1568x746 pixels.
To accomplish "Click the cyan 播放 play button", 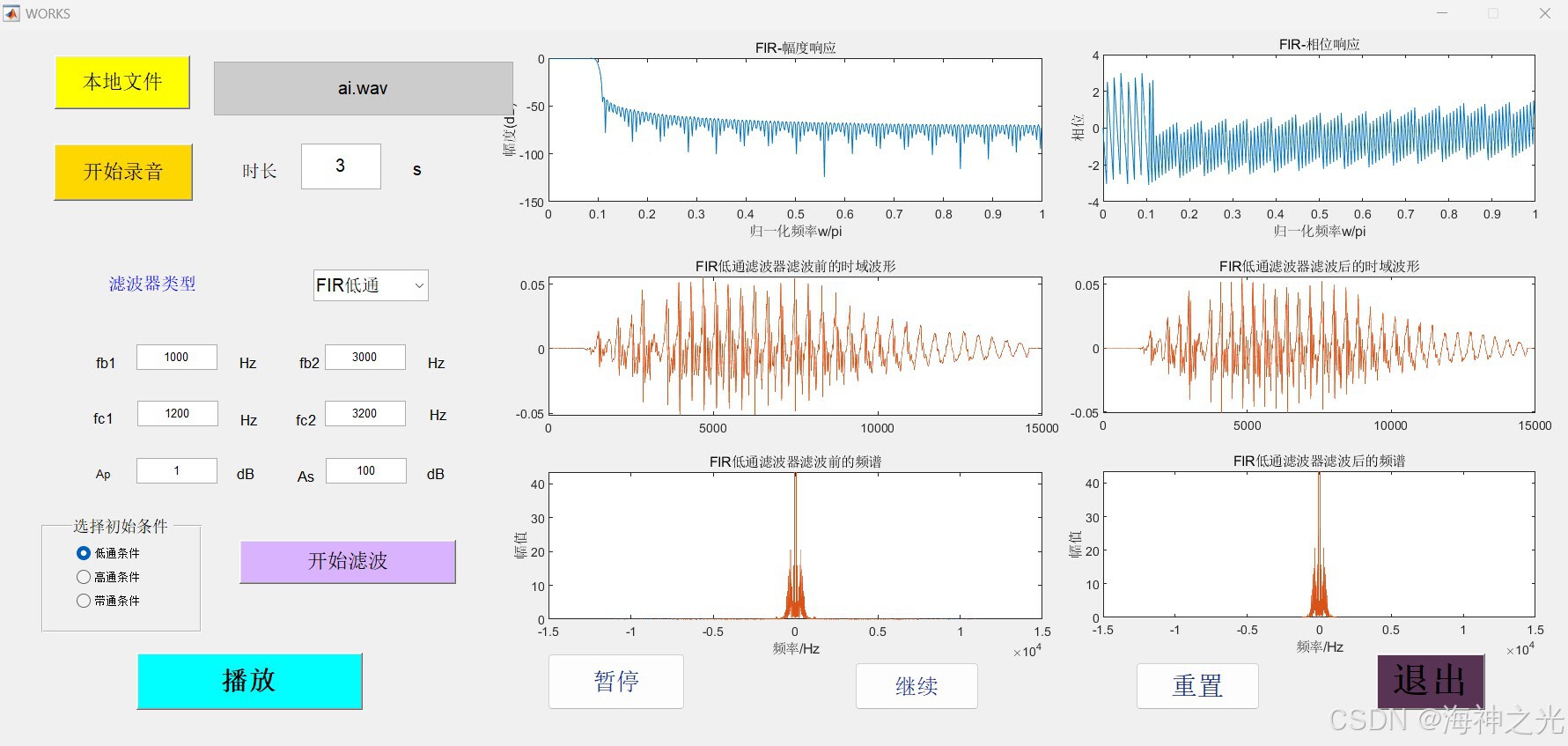I will 249,681.
